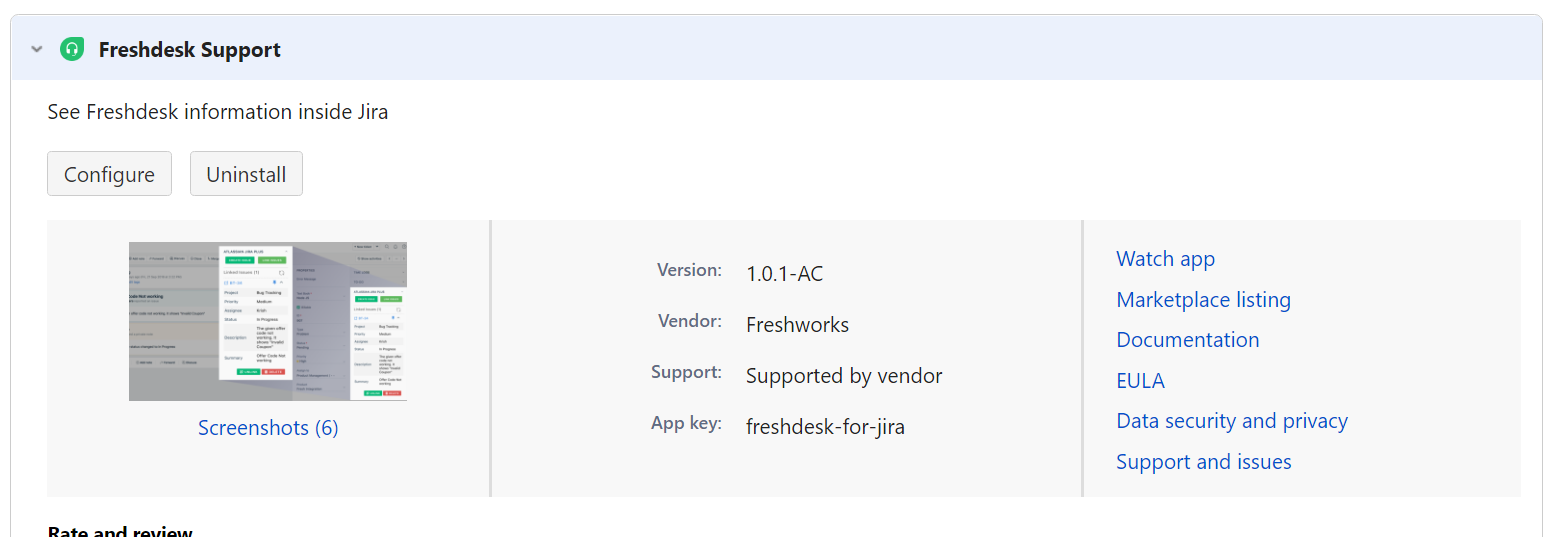The height and width of the screenshot is (537, 1567).
Task: Open the EULA link
Action: 1140,381
